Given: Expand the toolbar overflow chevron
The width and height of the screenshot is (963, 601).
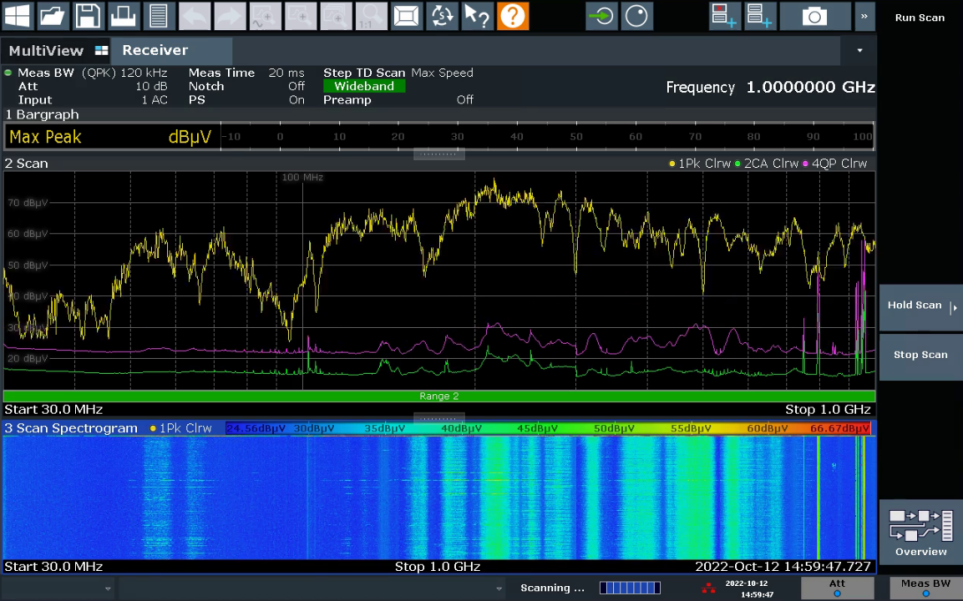Looking at the screenshot, I should click(x=864, y=15).
